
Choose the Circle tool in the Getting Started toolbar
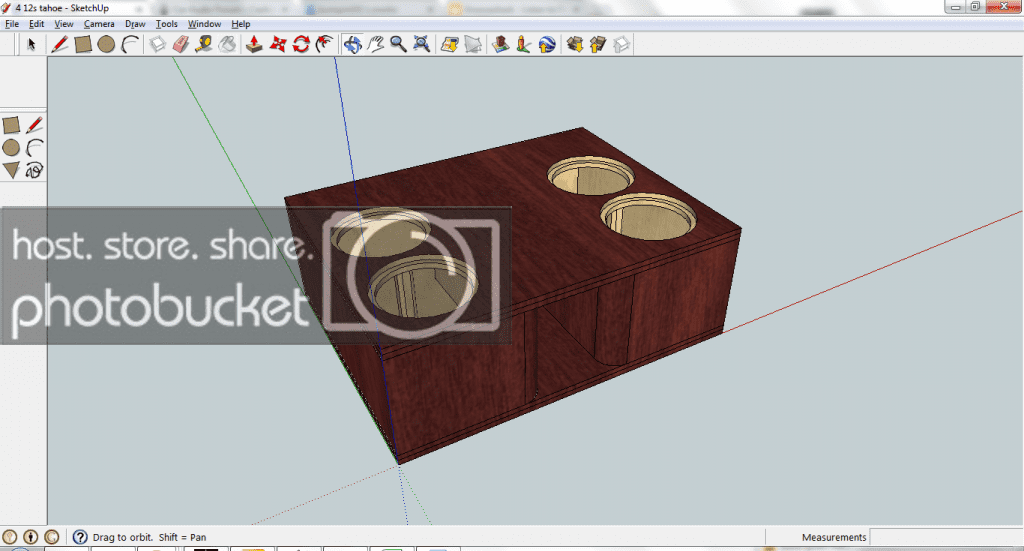106,44
